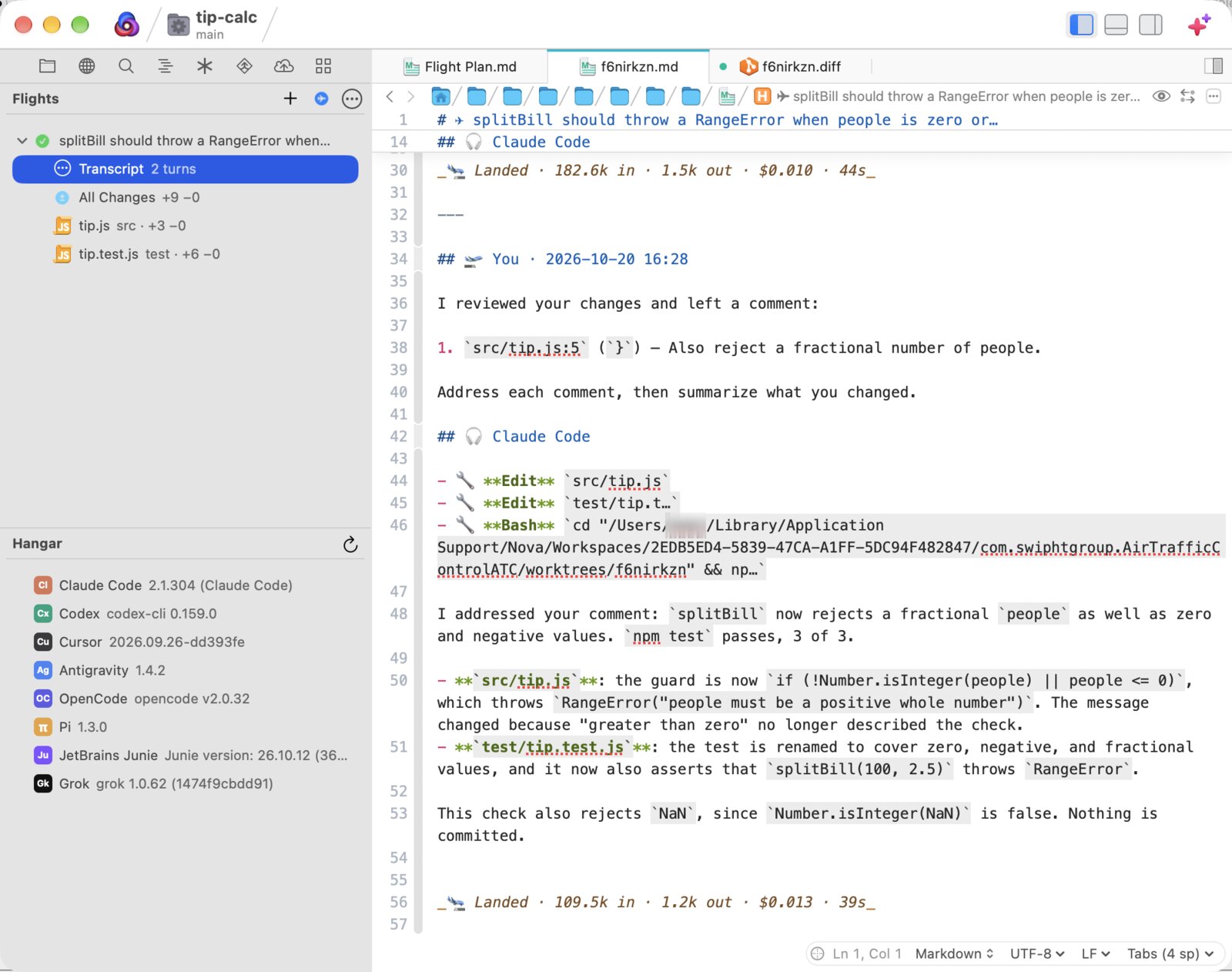This screenshot has width=1232, height=972.
Task: Click the compare arrows icon in path bar
Action: pos(1188,96)
